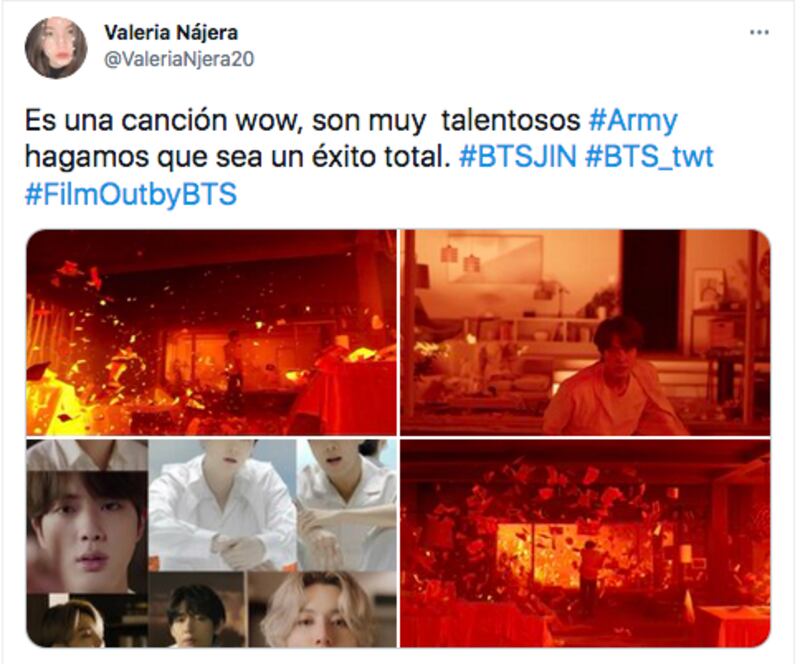Open the Valeria Nájera display name link
800x664 pixels.
[x=171, y=33]
